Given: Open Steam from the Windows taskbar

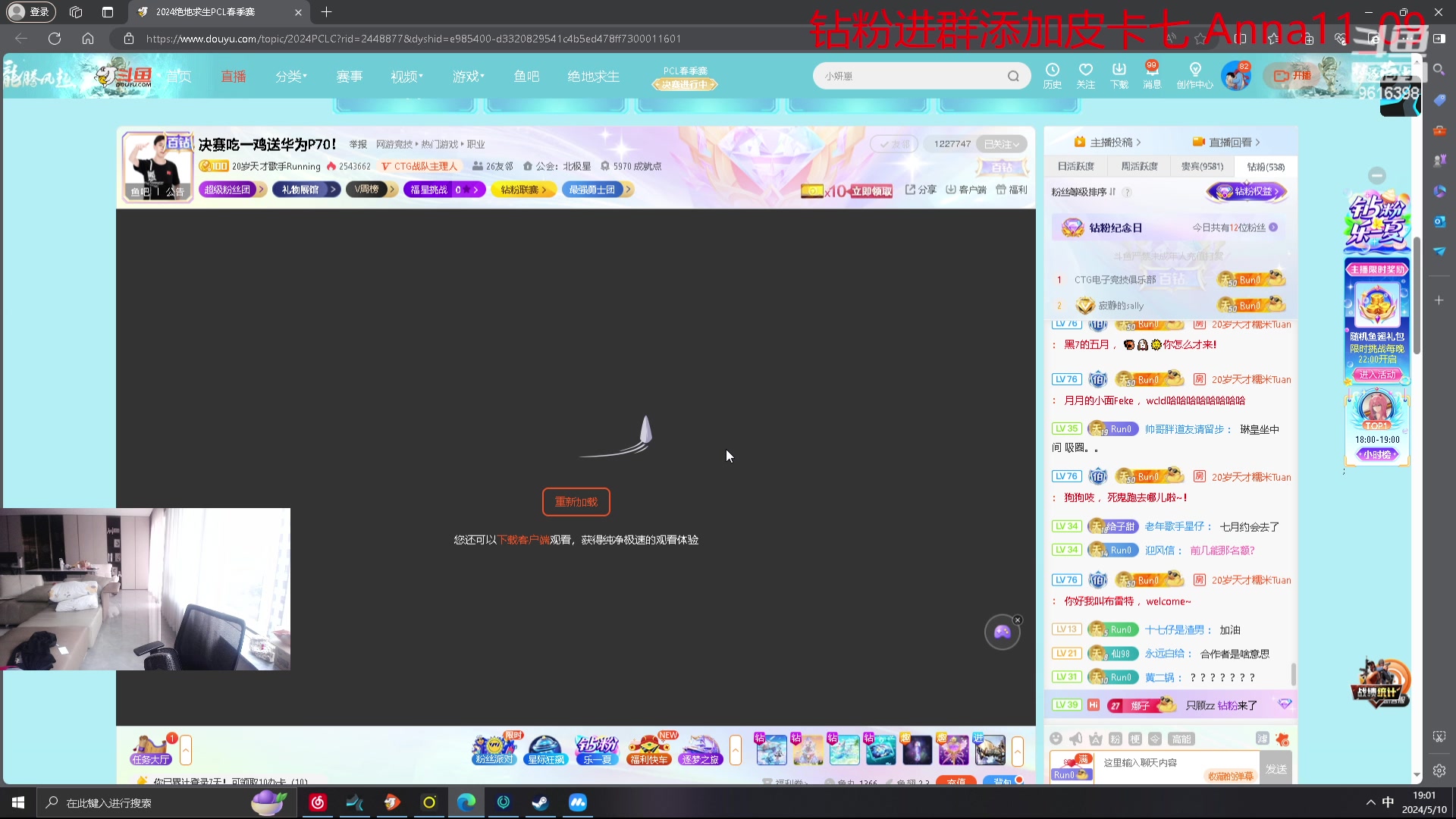Looking at the screenshot, I should pos(540,802).
